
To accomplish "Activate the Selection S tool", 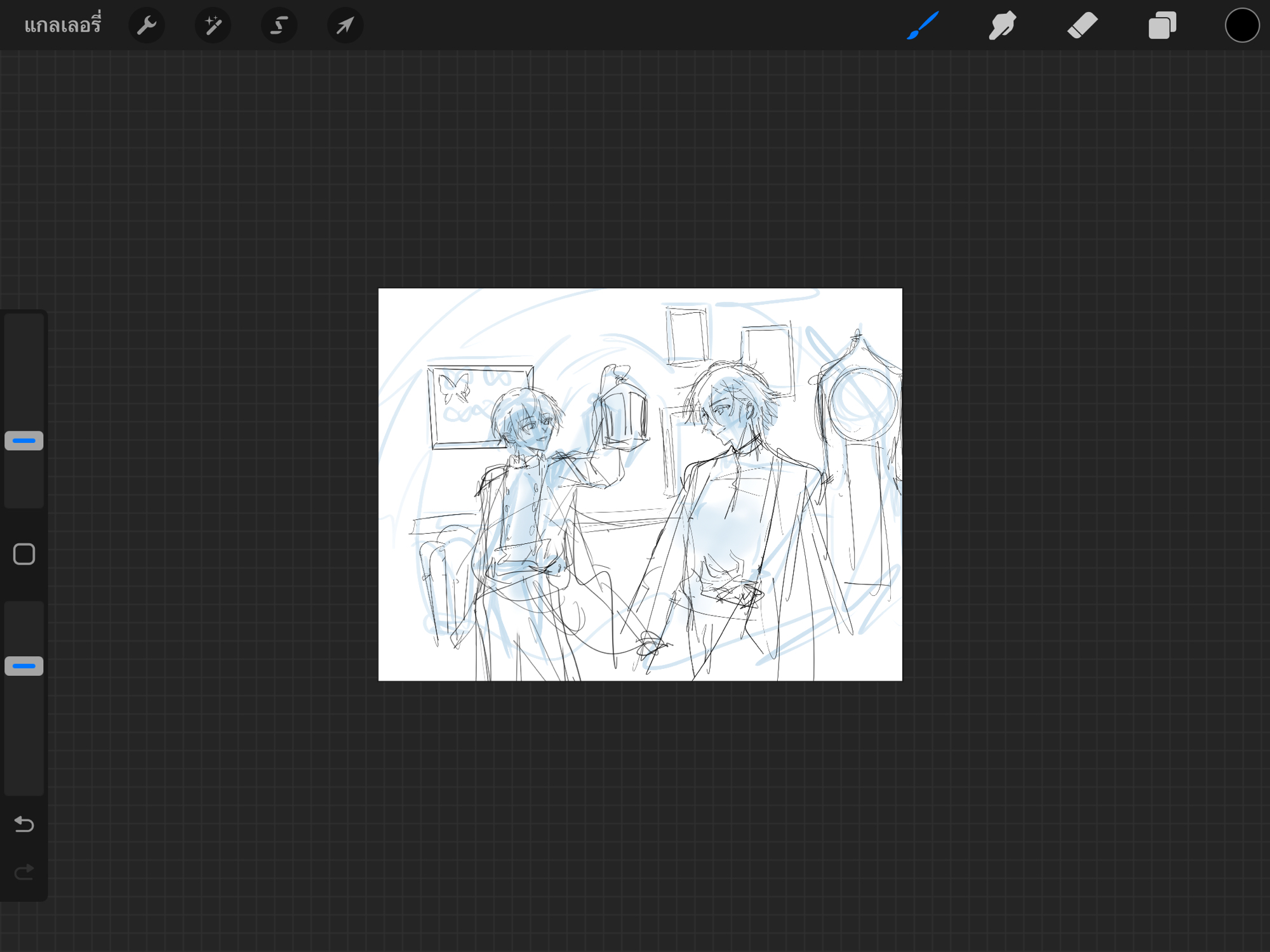I will (x=279, y=25).
